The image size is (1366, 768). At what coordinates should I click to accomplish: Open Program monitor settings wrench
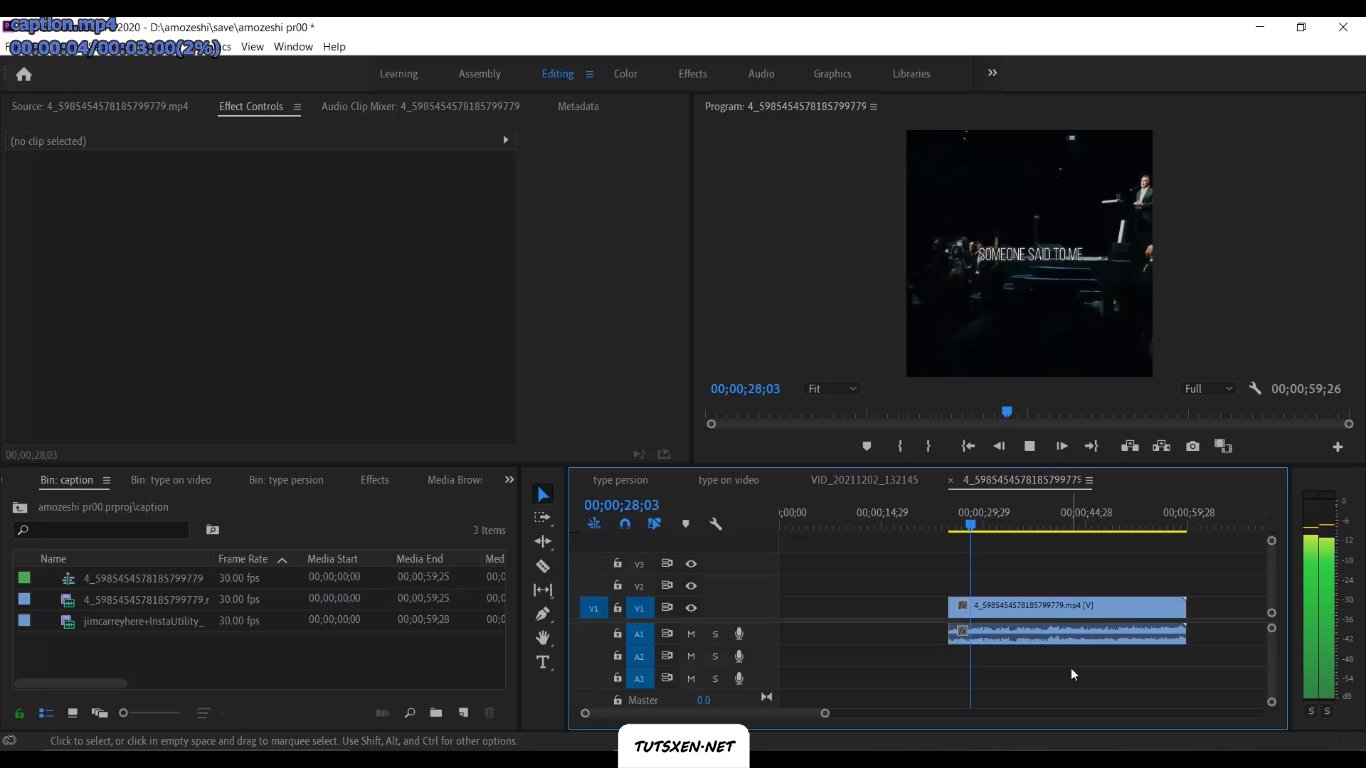pos(1255,388)
